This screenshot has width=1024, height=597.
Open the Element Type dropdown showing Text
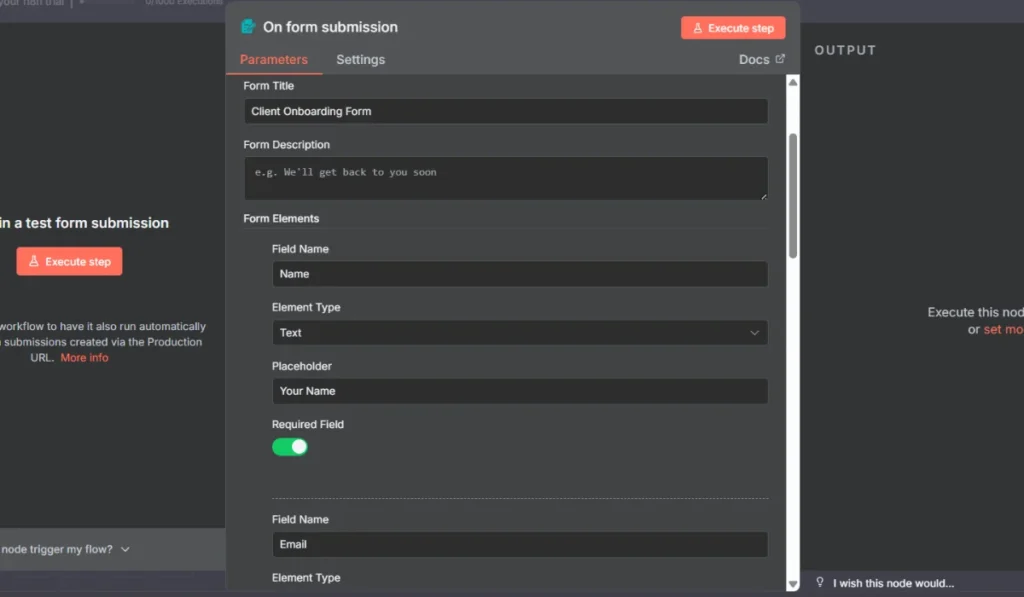tap(519, 333)
